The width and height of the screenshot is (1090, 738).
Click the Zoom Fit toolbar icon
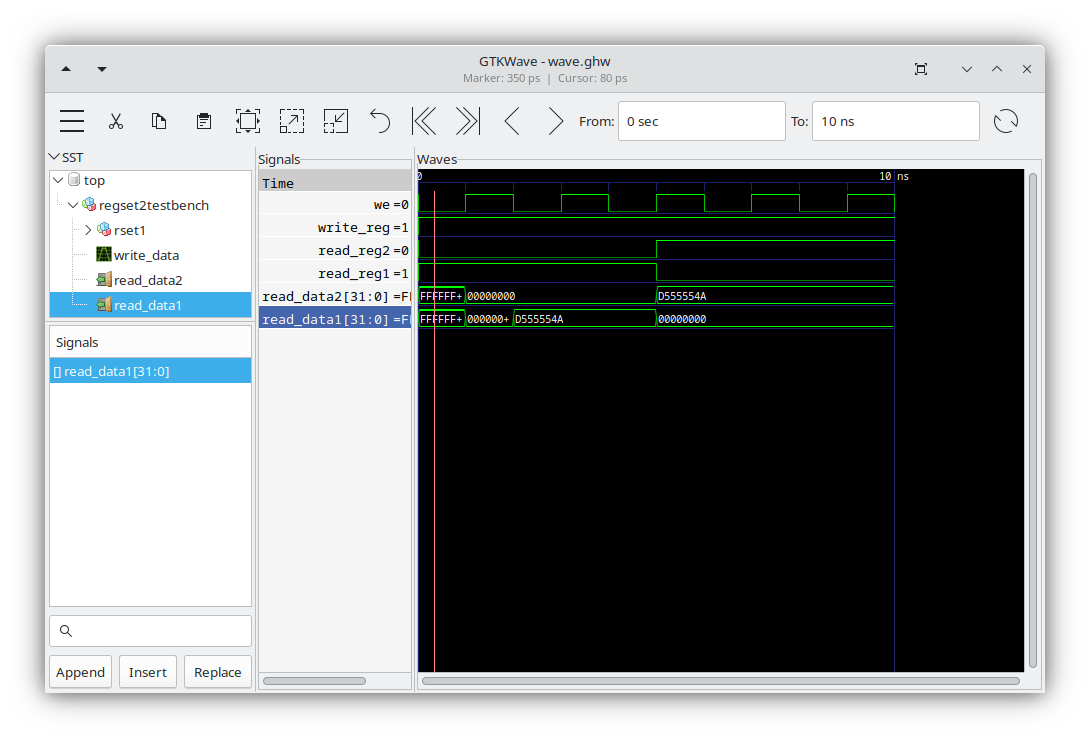coord(247,120)
